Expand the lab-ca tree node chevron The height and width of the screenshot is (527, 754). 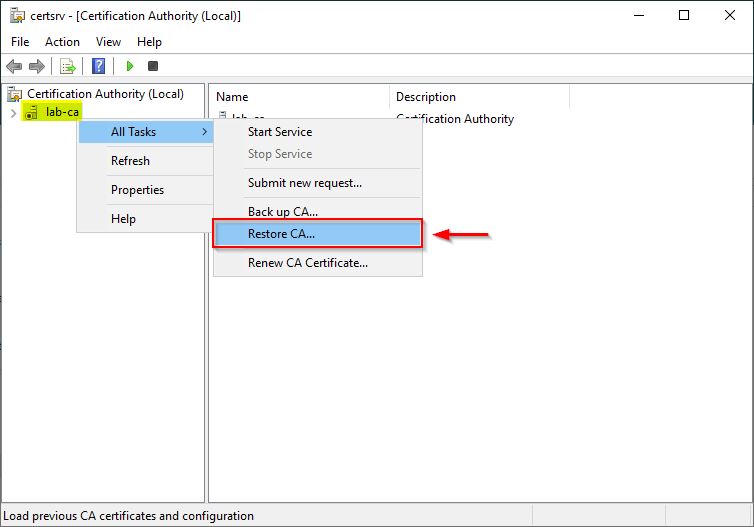pos(13,113)
